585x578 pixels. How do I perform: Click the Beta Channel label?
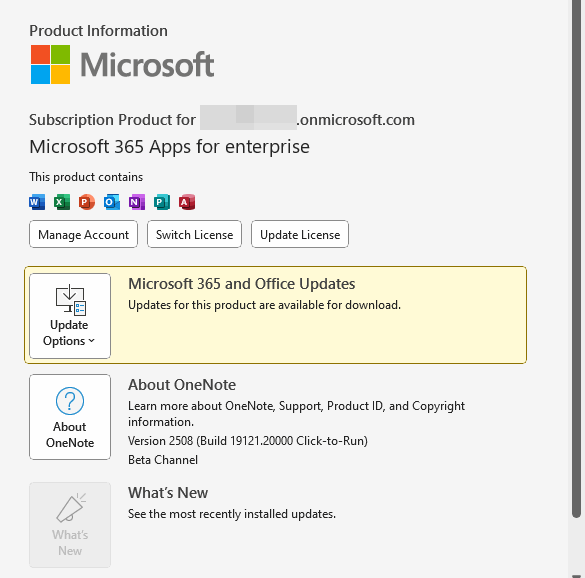point(163,460)
